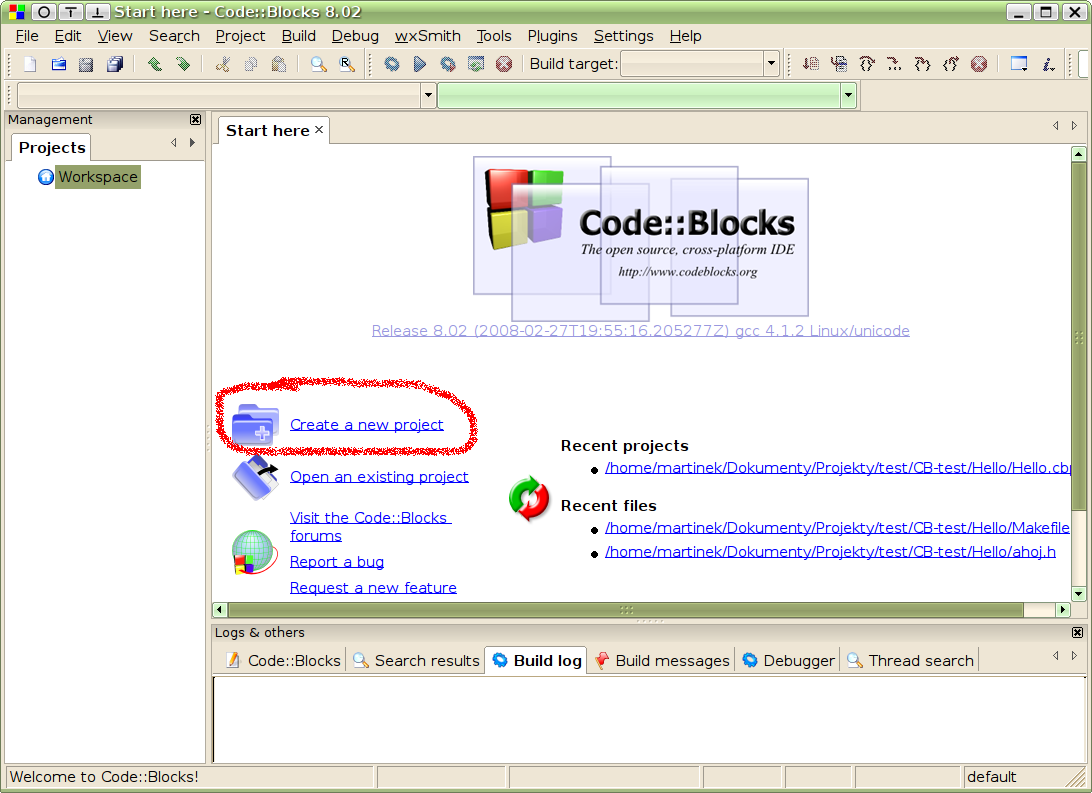The image size is (1092, 793).
Task: Click the green Undo arrow icon
Action: click(x=155, y=64)
